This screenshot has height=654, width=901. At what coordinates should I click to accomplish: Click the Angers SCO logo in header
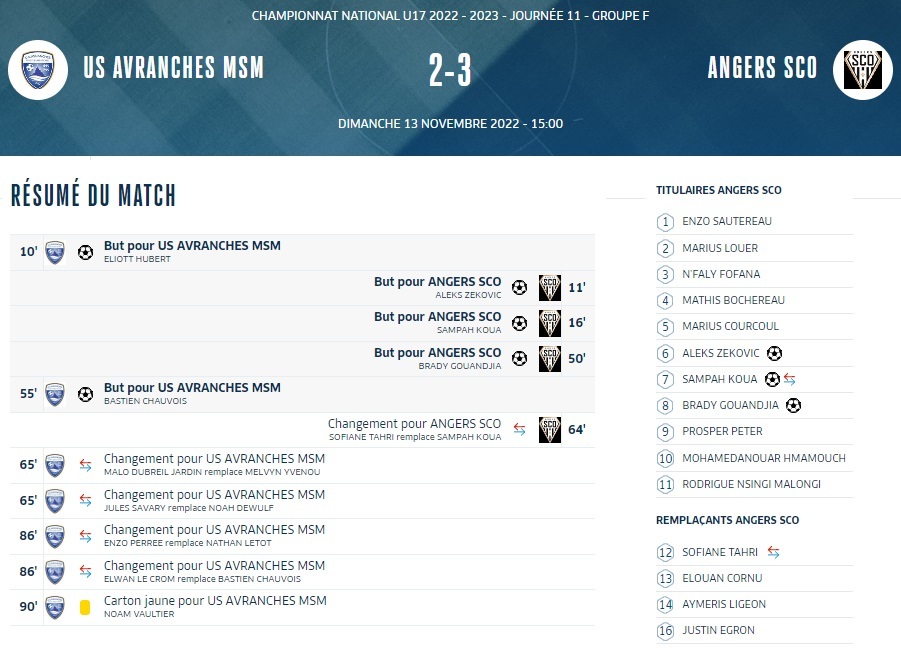point(863,70)
